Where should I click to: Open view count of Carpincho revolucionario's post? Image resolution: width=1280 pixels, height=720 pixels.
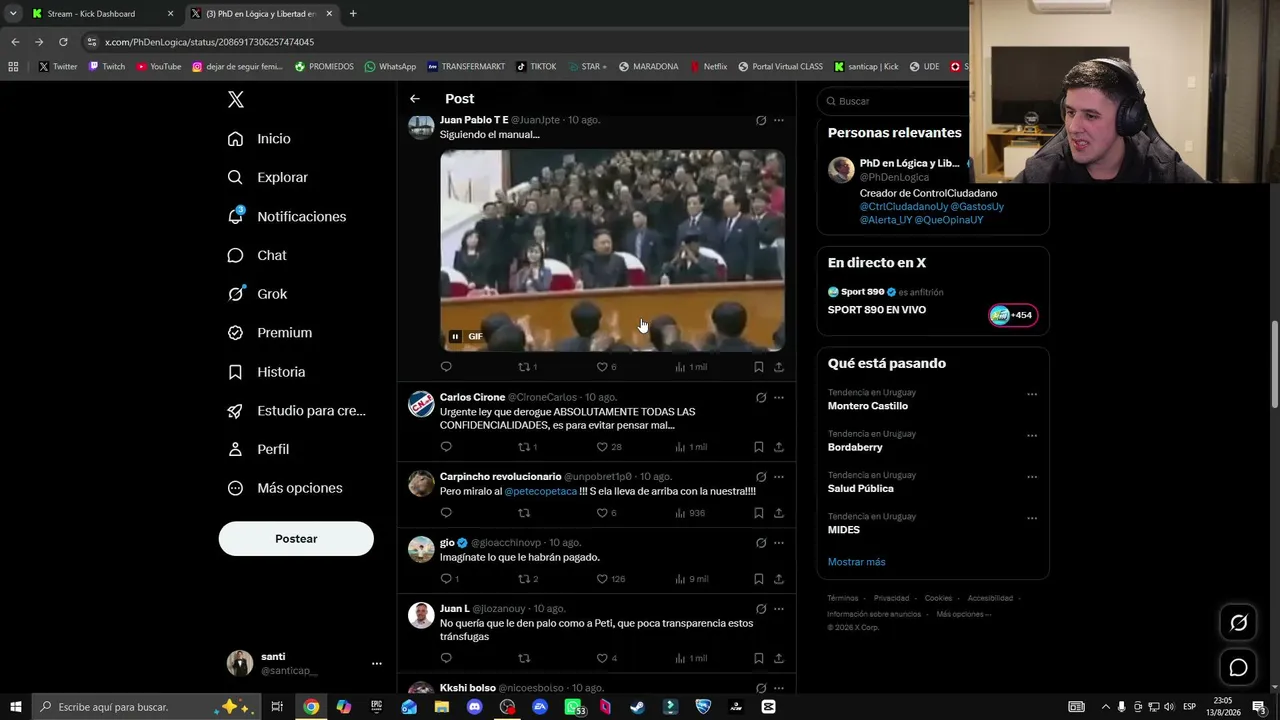click(691, 513)
